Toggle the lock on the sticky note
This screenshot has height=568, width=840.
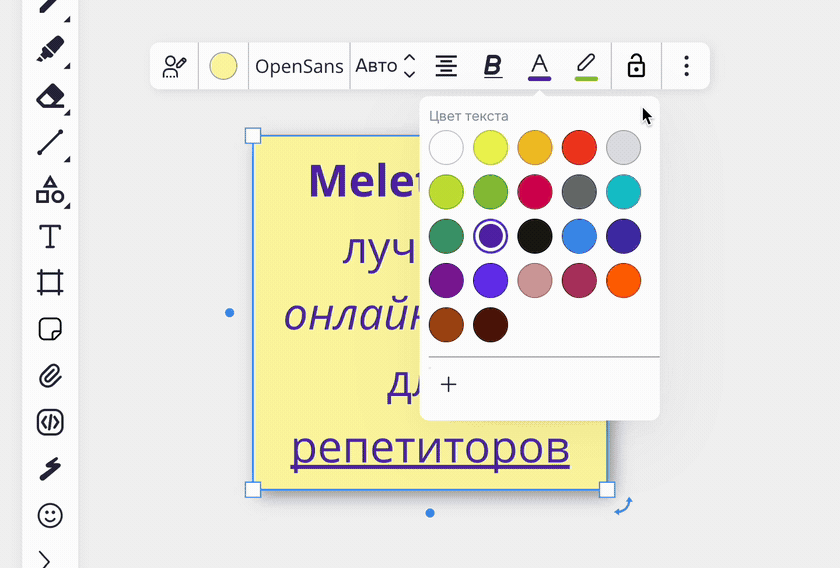pos(636,66)
